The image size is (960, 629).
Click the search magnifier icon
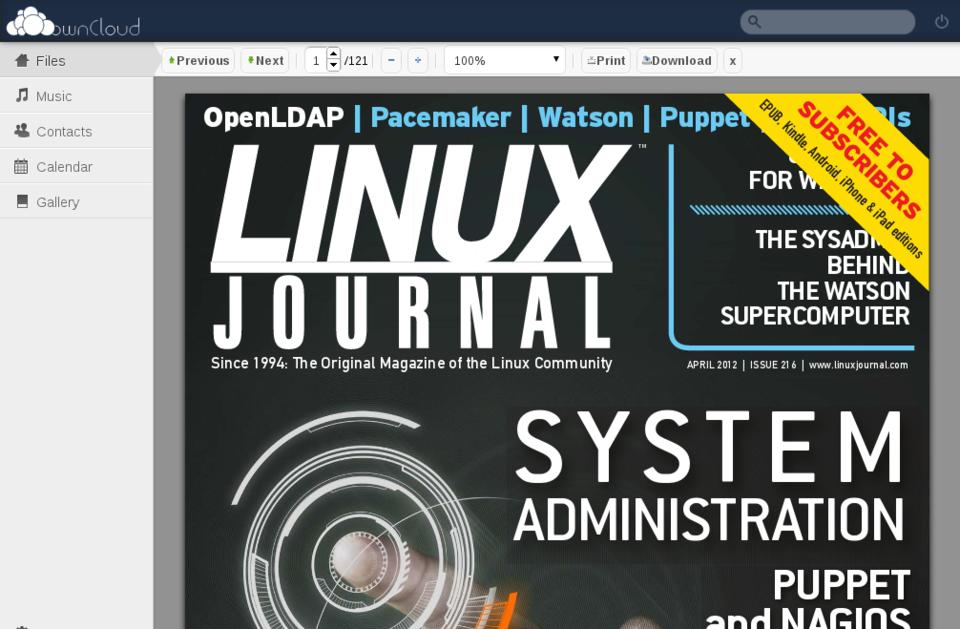coord(754,22)
